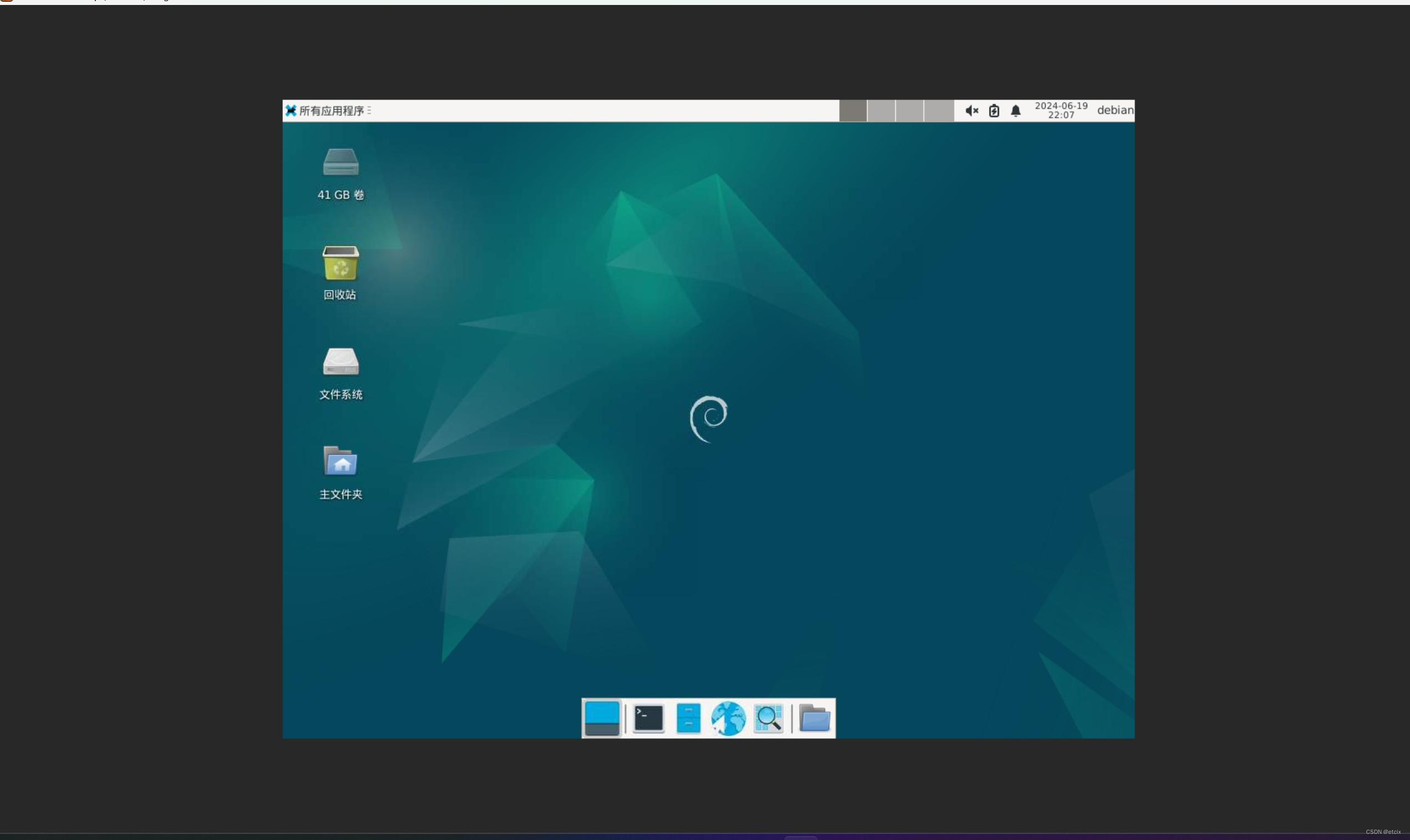Image resolution: width=1410 pixels, height=840 pixels.
Task: Switch to the fourth workspace
Action: (x=939, y=110)
